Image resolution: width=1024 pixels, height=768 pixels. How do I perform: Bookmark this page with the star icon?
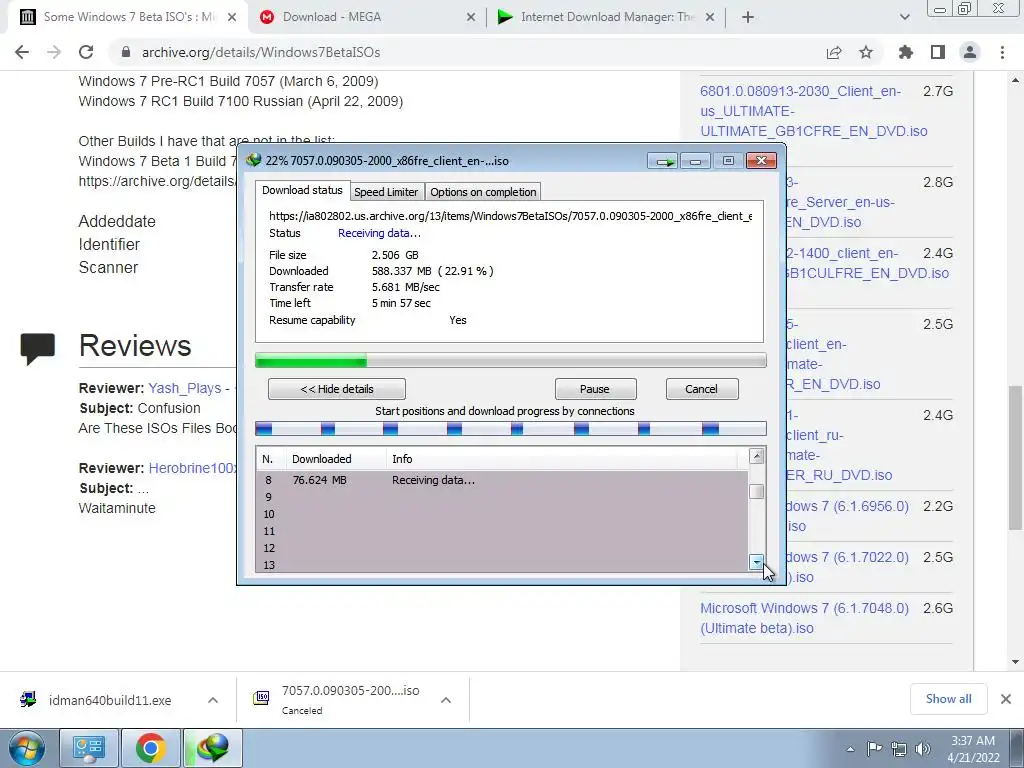866,52
